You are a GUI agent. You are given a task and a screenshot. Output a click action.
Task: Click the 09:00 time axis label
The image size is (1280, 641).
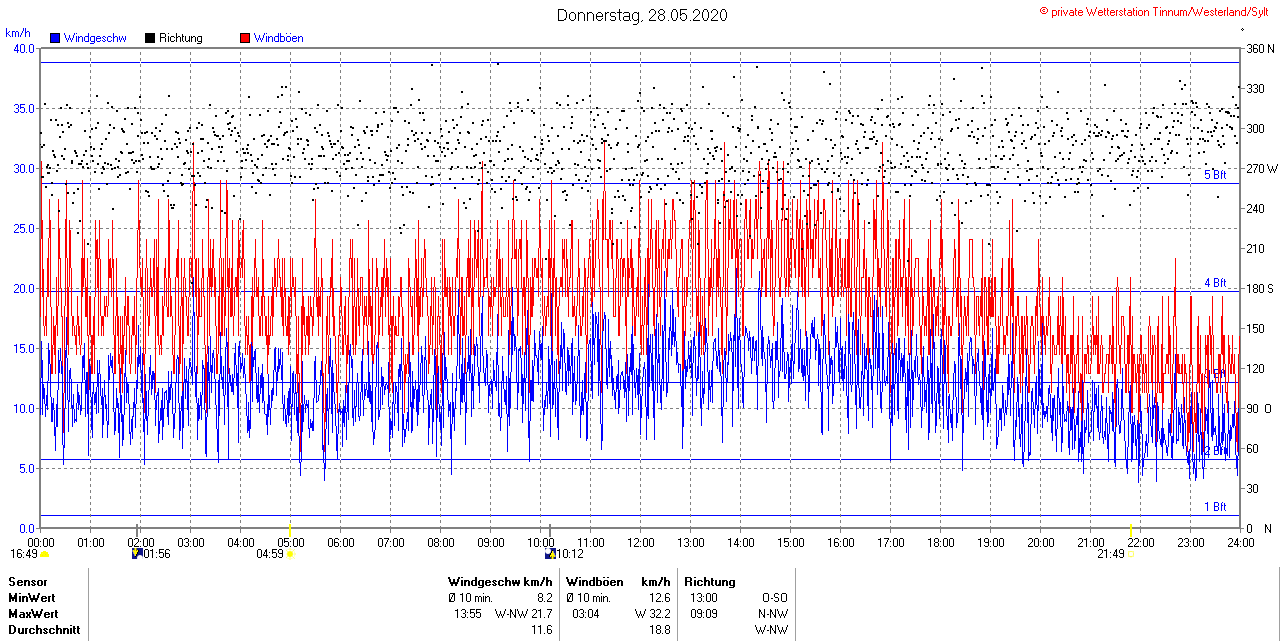(x=491, y=543)
